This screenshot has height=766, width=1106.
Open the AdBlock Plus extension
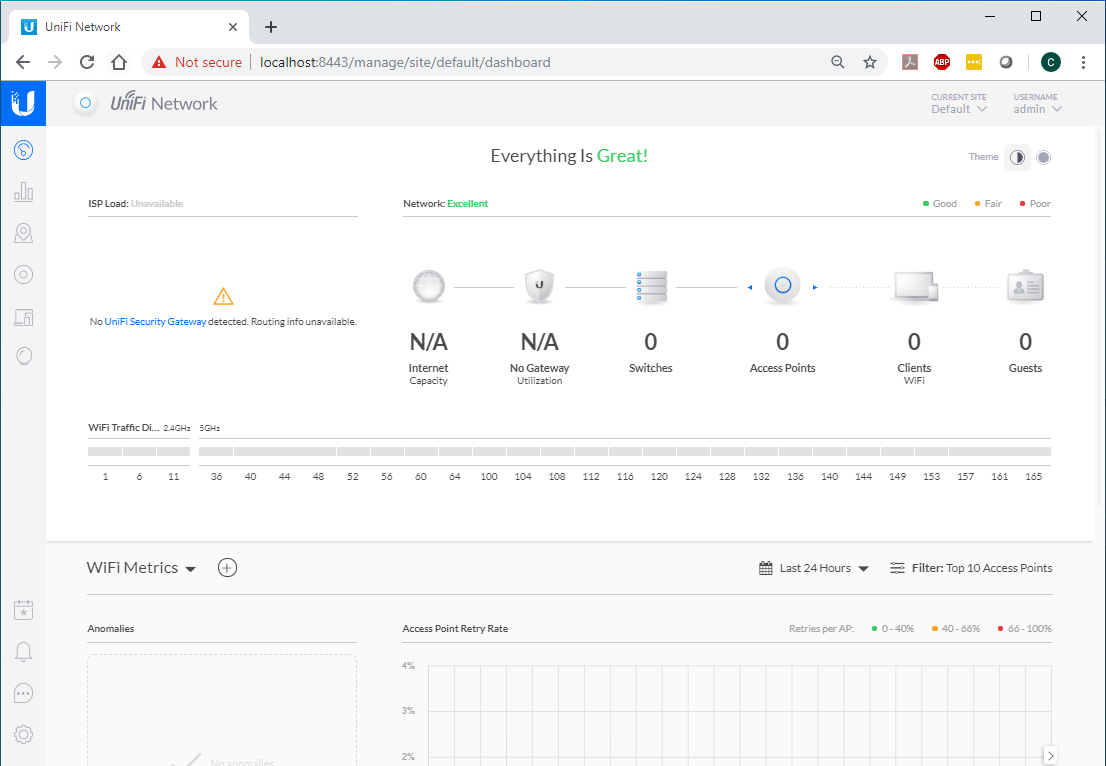point(941,62)
